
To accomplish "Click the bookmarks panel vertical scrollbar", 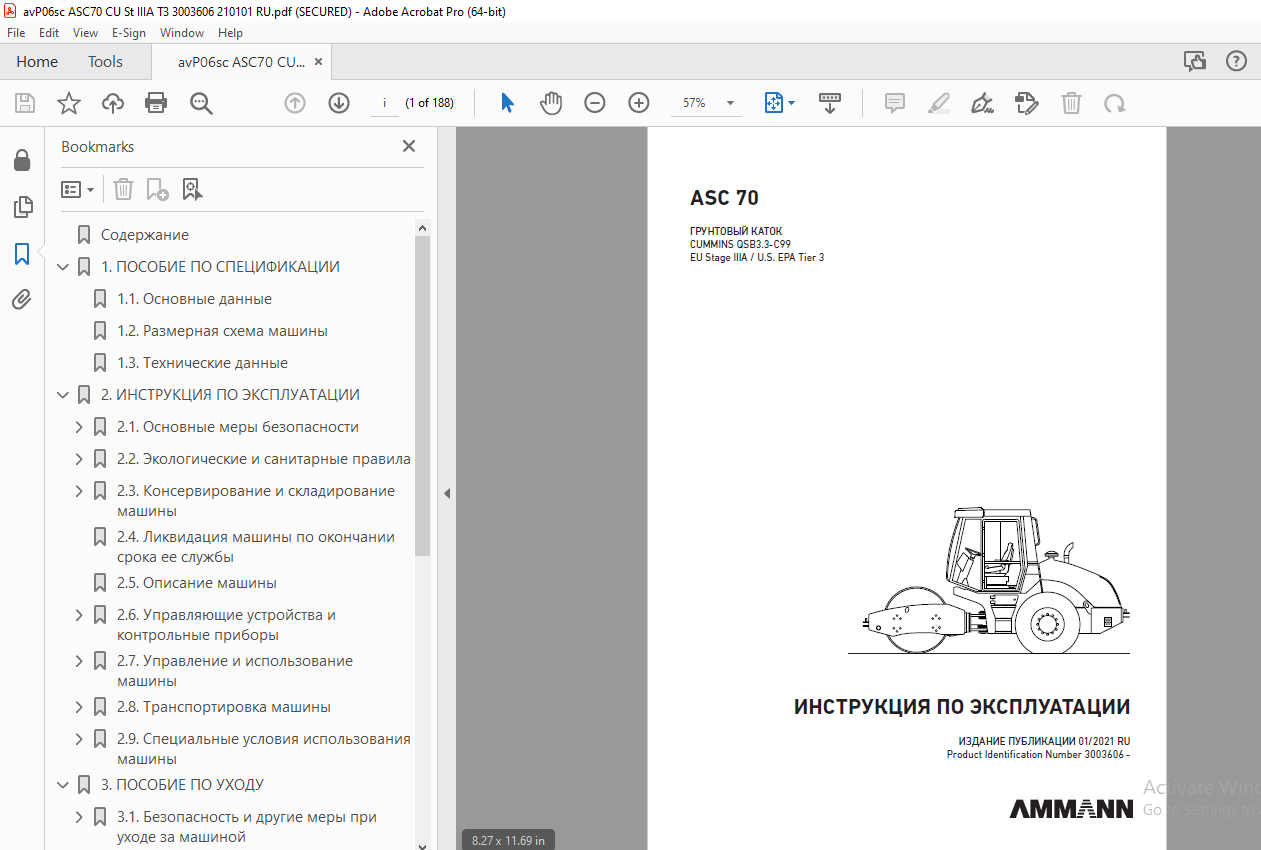I will pos(422,396).
